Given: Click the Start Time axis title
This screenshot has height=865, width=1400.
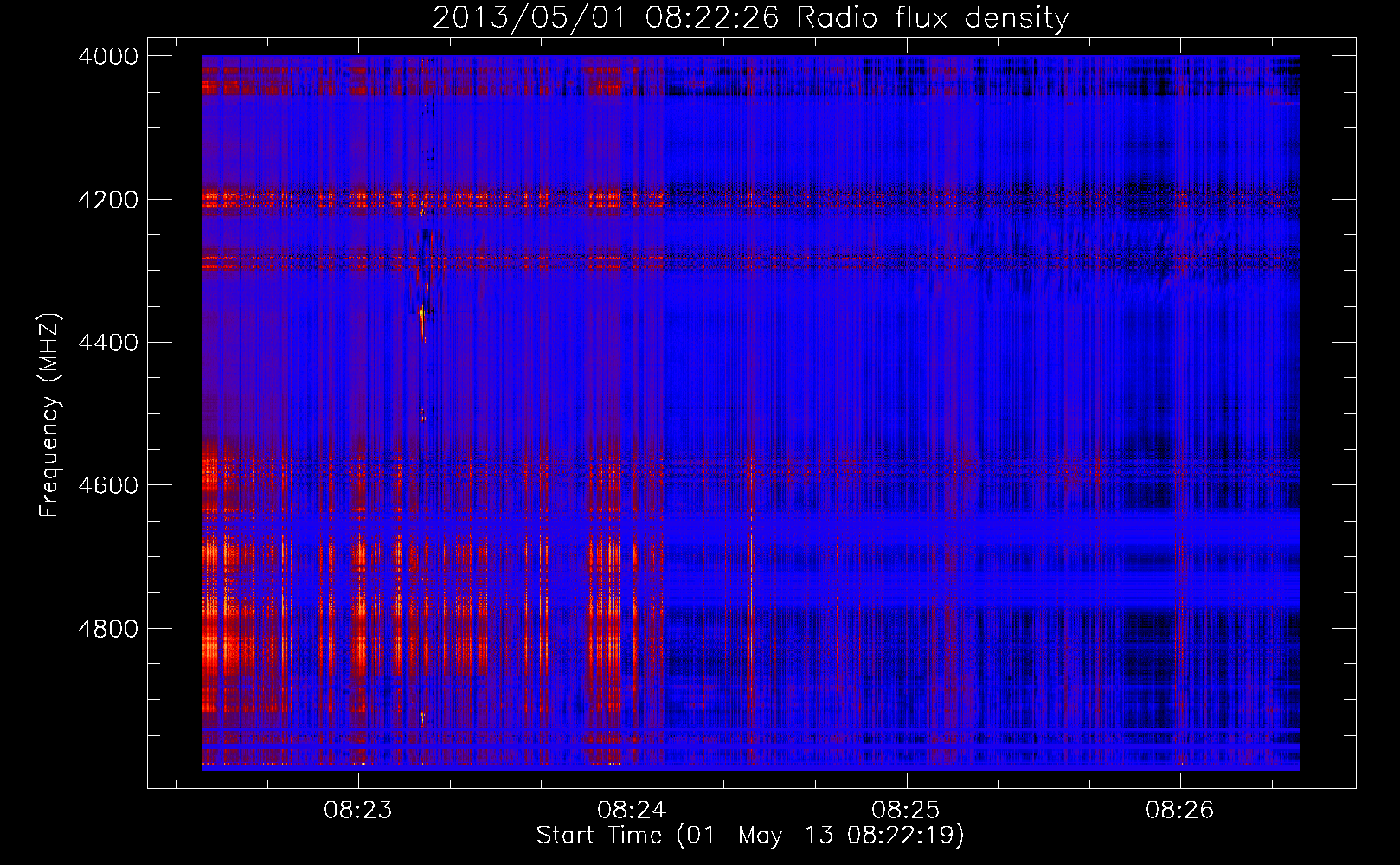Looking at the screenshot, I should click(x=750, y=836).
